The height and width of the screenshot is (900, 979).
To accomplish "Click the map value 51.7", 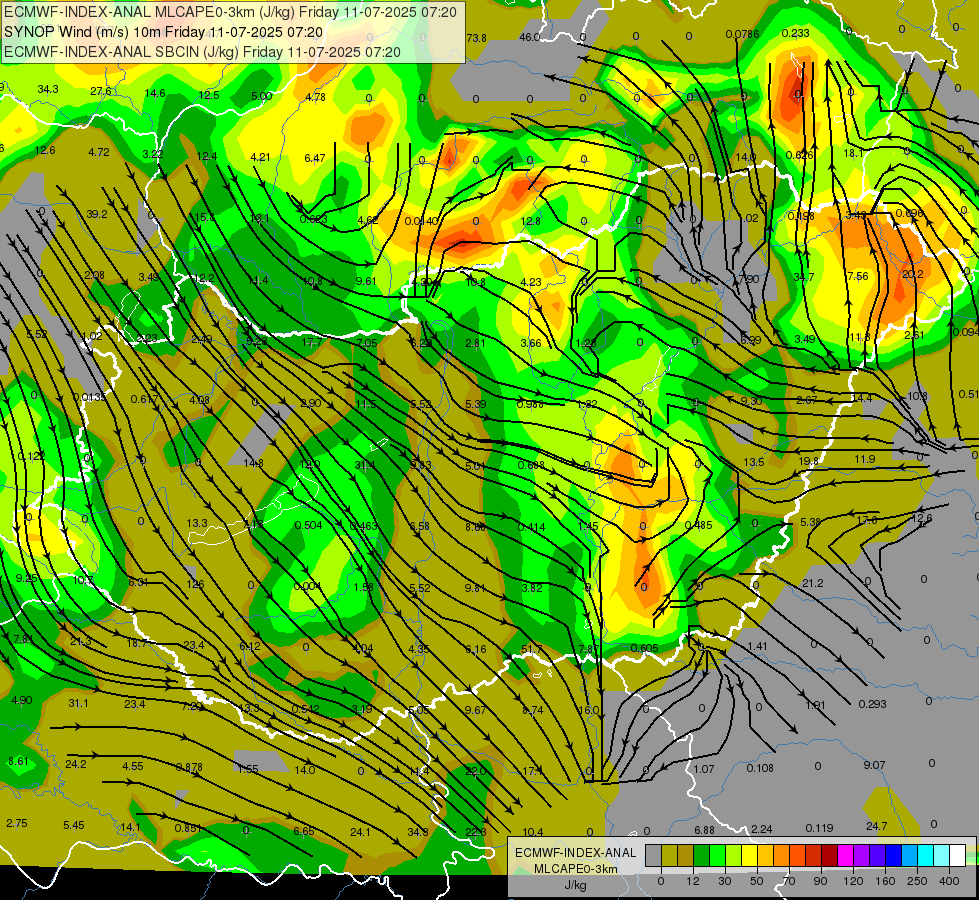I will pos(531,650).
